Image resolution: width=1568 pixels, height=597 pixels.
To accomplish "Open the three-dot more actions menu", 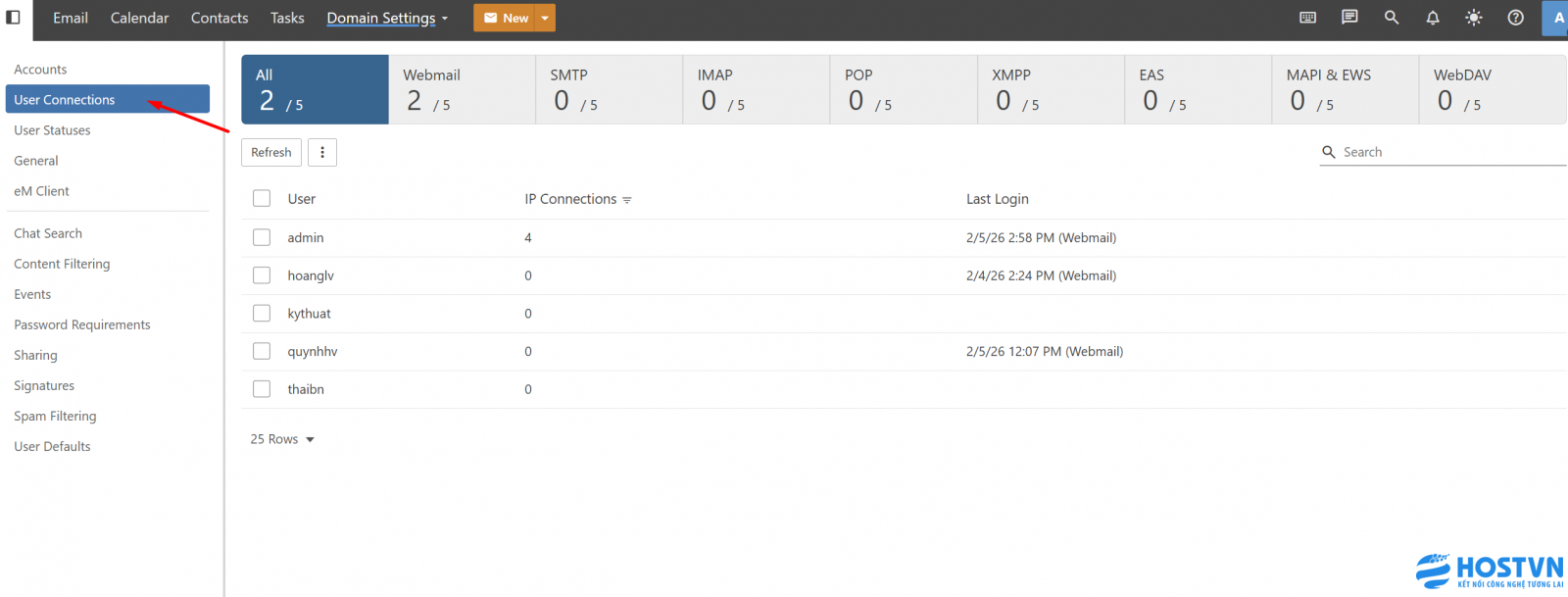I will [x=322, y=152].
